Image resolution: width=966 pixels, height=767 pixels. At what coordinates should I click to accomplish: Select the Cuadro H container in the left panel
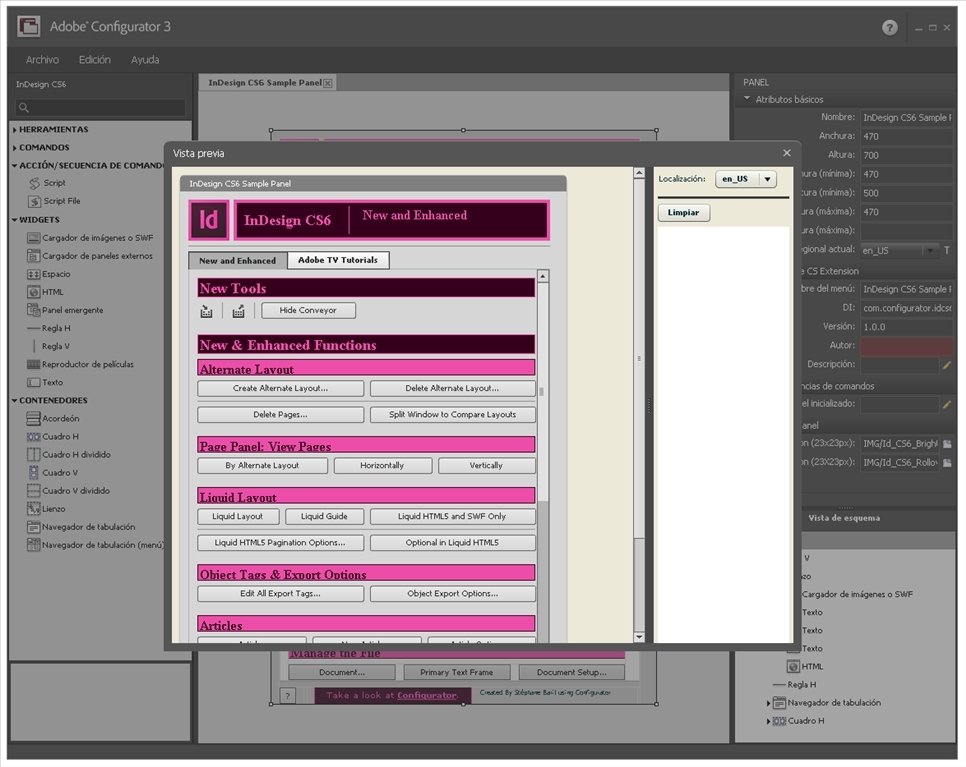pos(53,437)
